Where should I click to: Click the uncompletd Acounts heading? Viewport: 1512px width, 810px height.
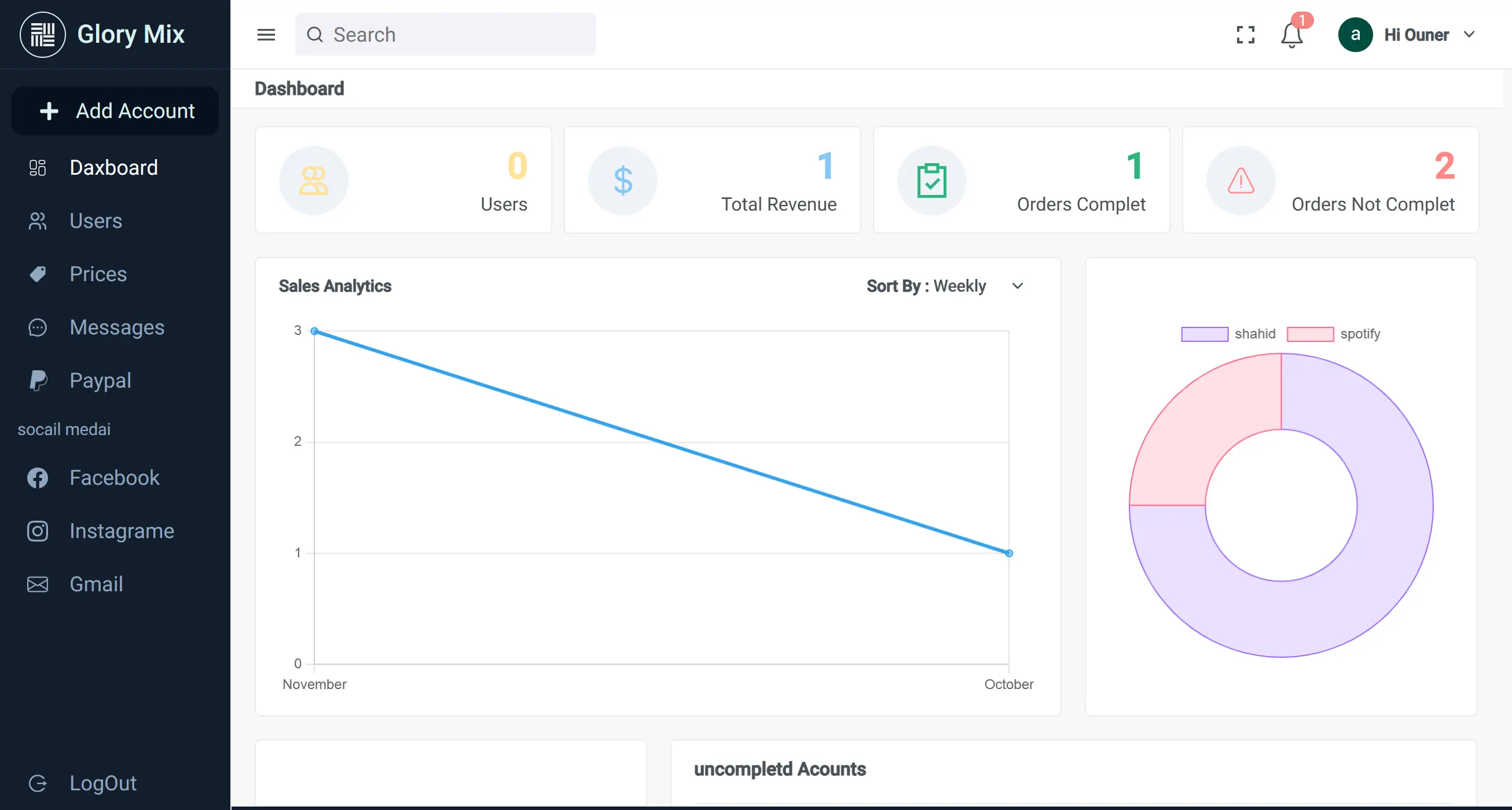780,769
